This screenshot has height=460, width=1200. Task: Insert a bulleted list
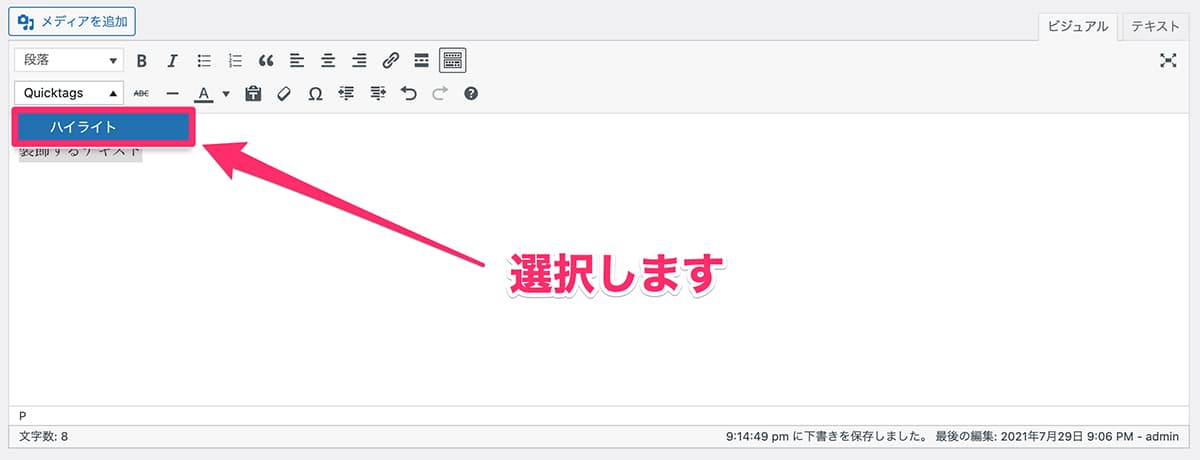tap(204, 61)
